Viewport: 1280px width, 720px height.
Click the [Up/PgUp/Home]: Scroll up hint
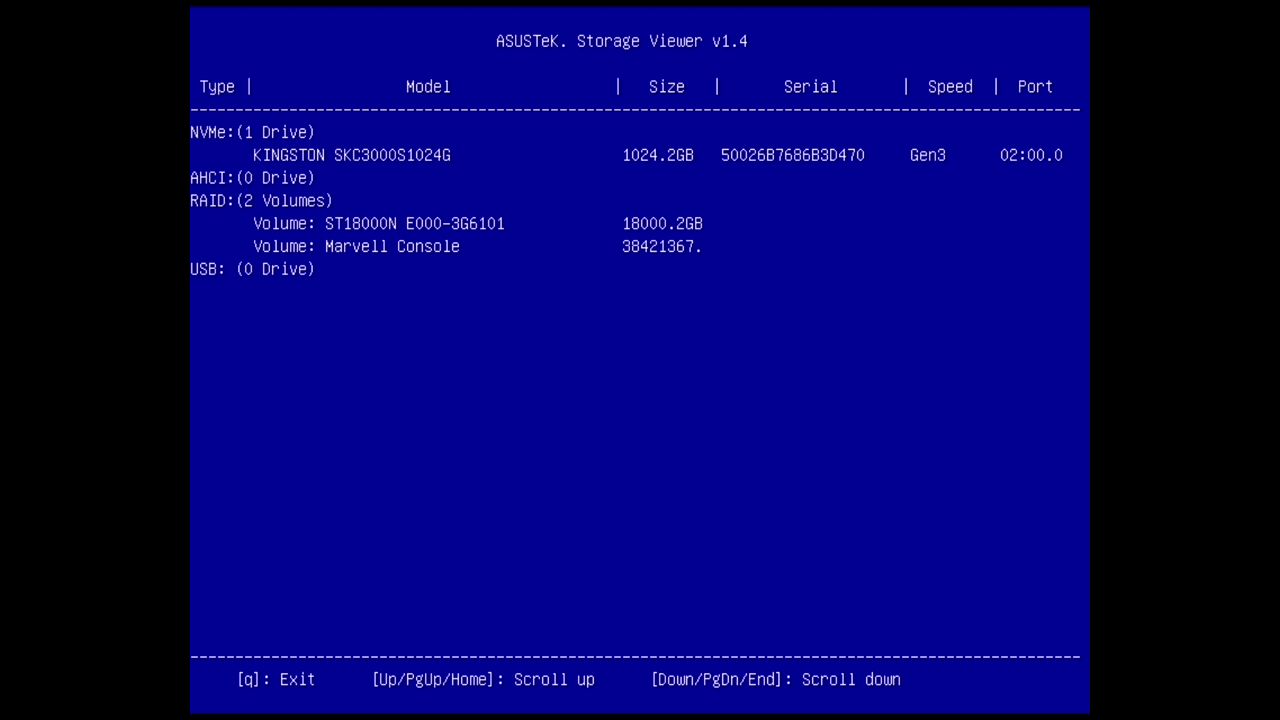[x=483, y=679]
